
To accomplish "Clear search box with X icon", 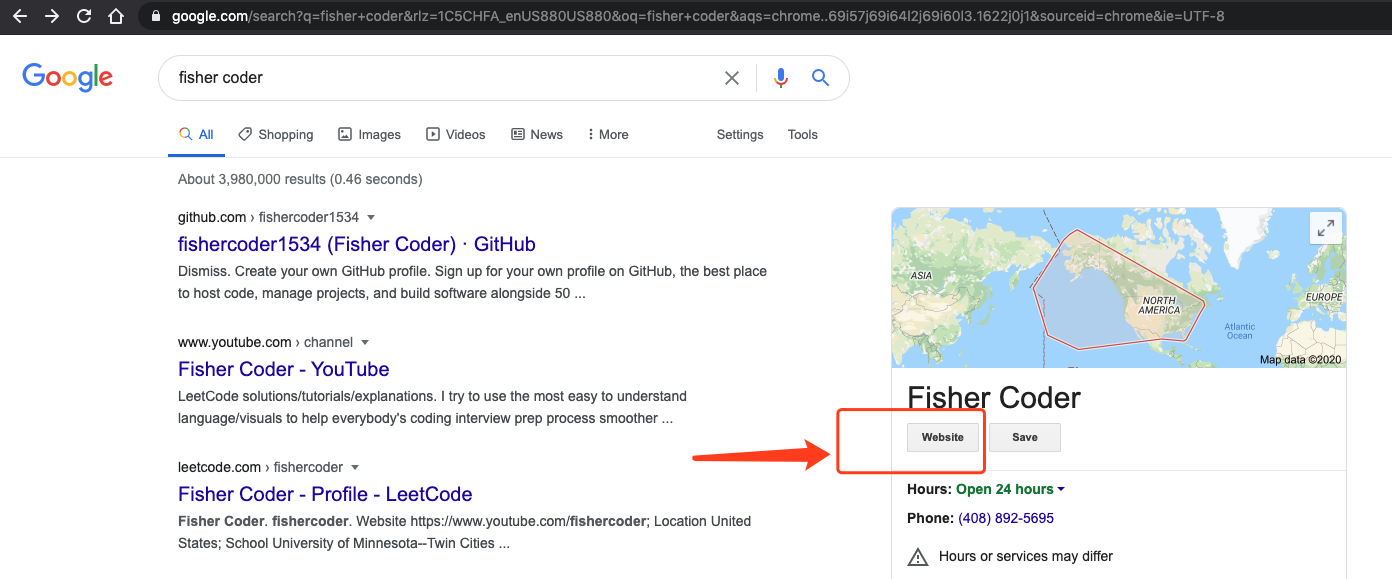I will [x=732, y=78].
